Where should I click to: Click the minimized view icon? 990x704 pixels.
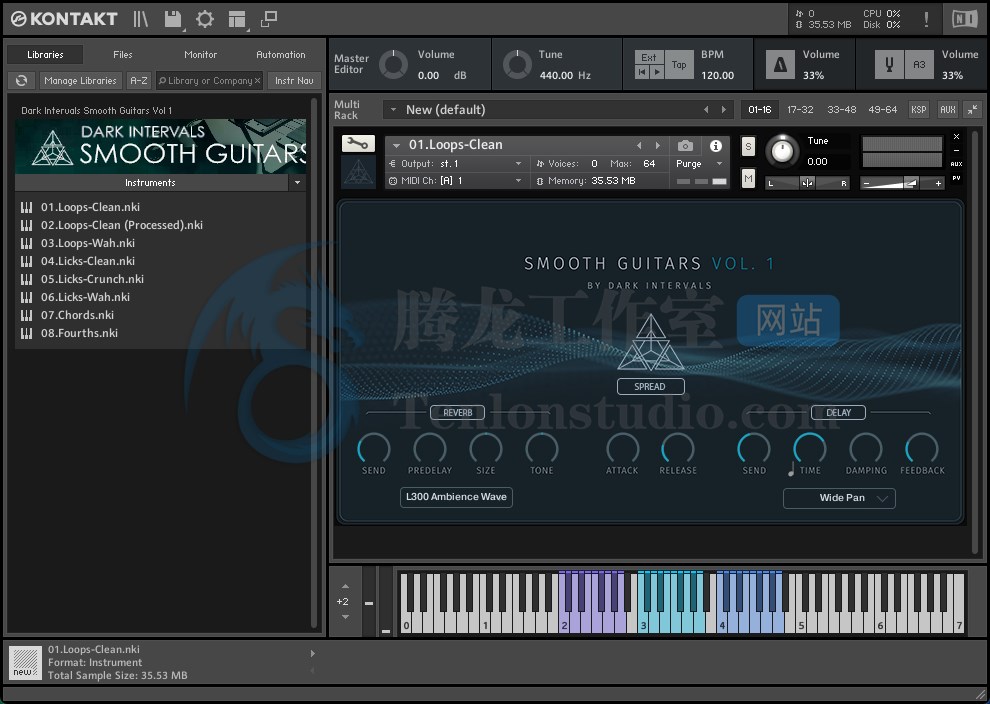269,19
